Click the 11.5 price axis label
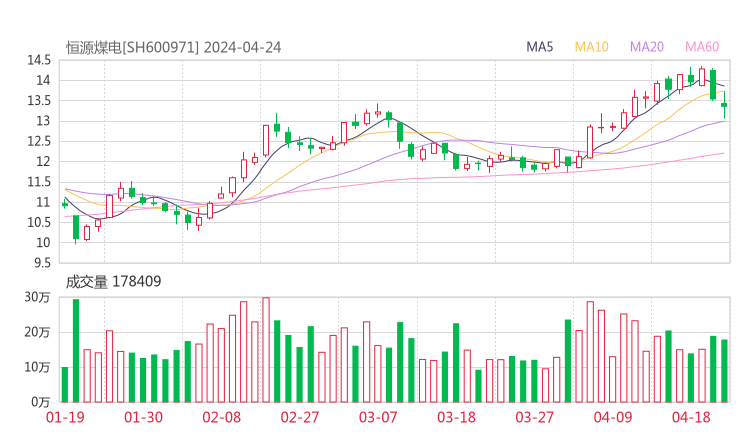This screenshot has height=440, width=740. pyautogui.click(x=39, y=182)
